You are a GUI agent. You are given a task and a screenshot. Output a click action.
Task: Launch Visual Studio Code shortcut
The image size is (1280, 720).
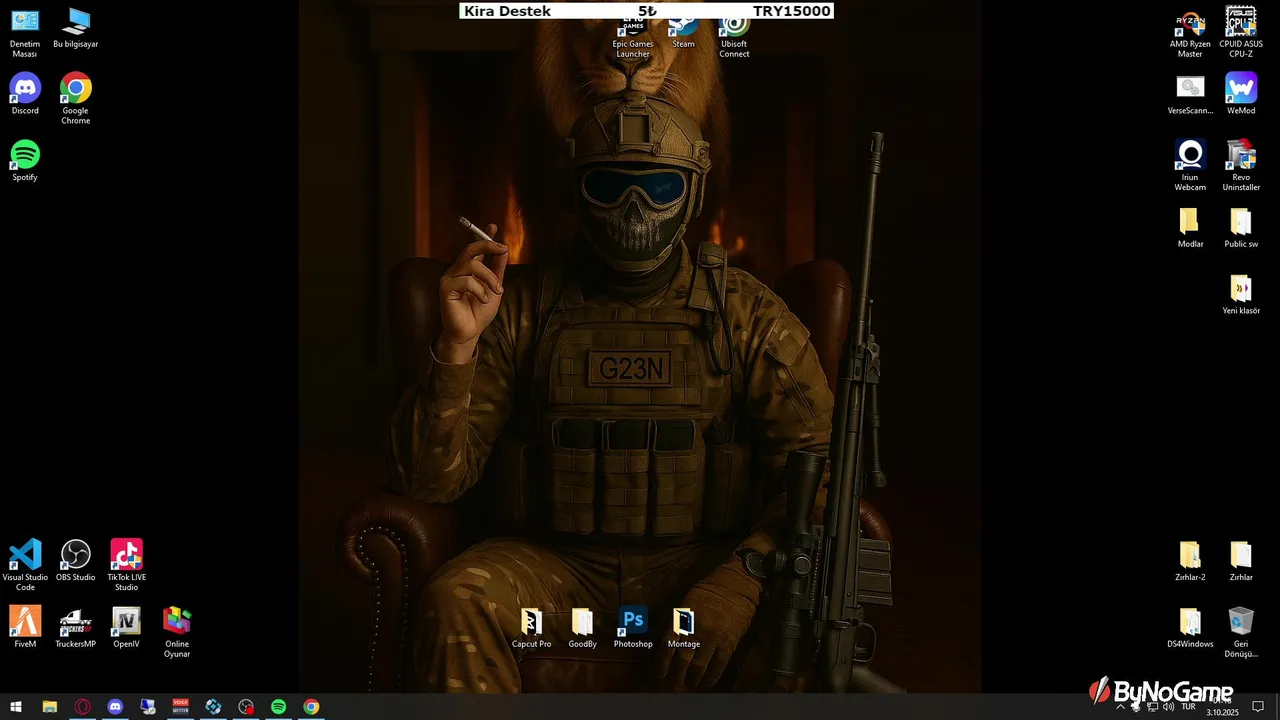[x=25, y=565]
